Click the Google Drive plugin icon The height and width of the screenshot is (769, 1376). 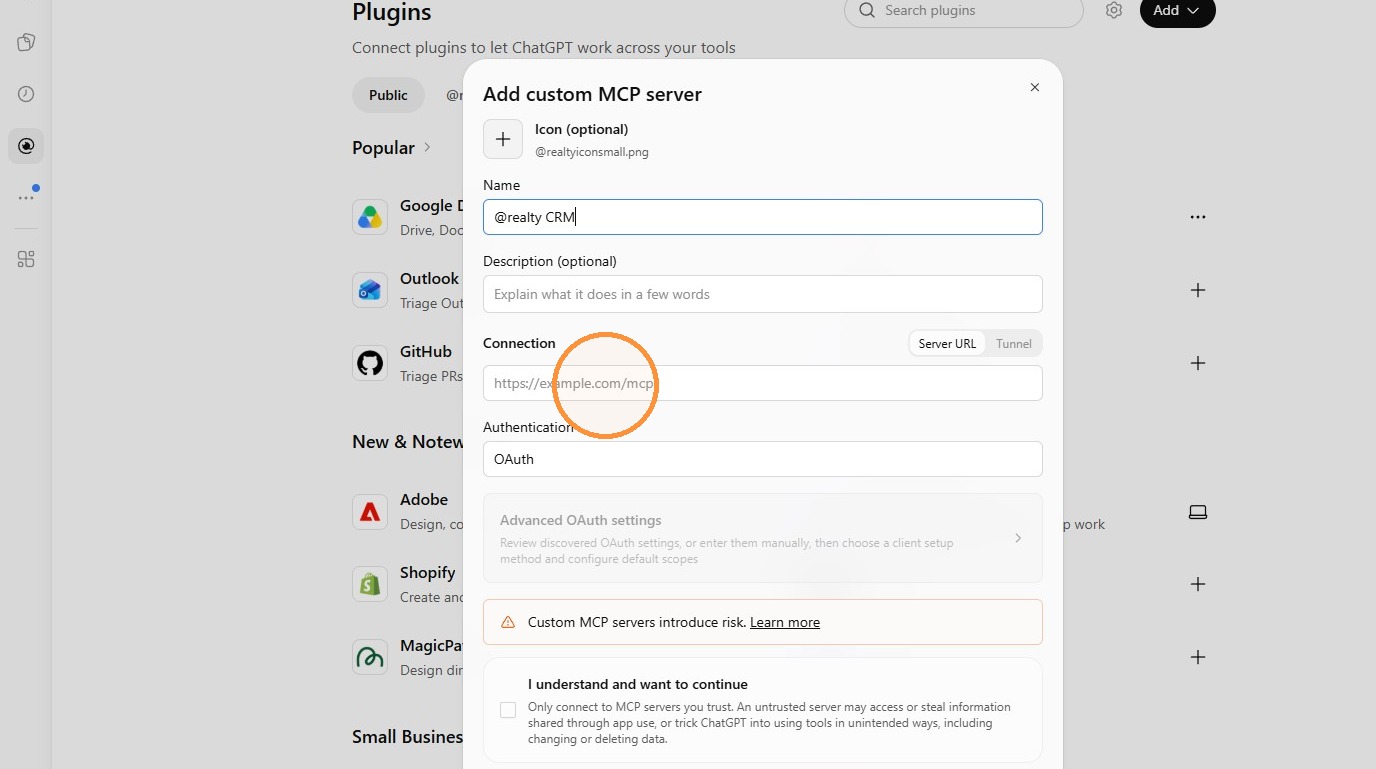(370, 217)
